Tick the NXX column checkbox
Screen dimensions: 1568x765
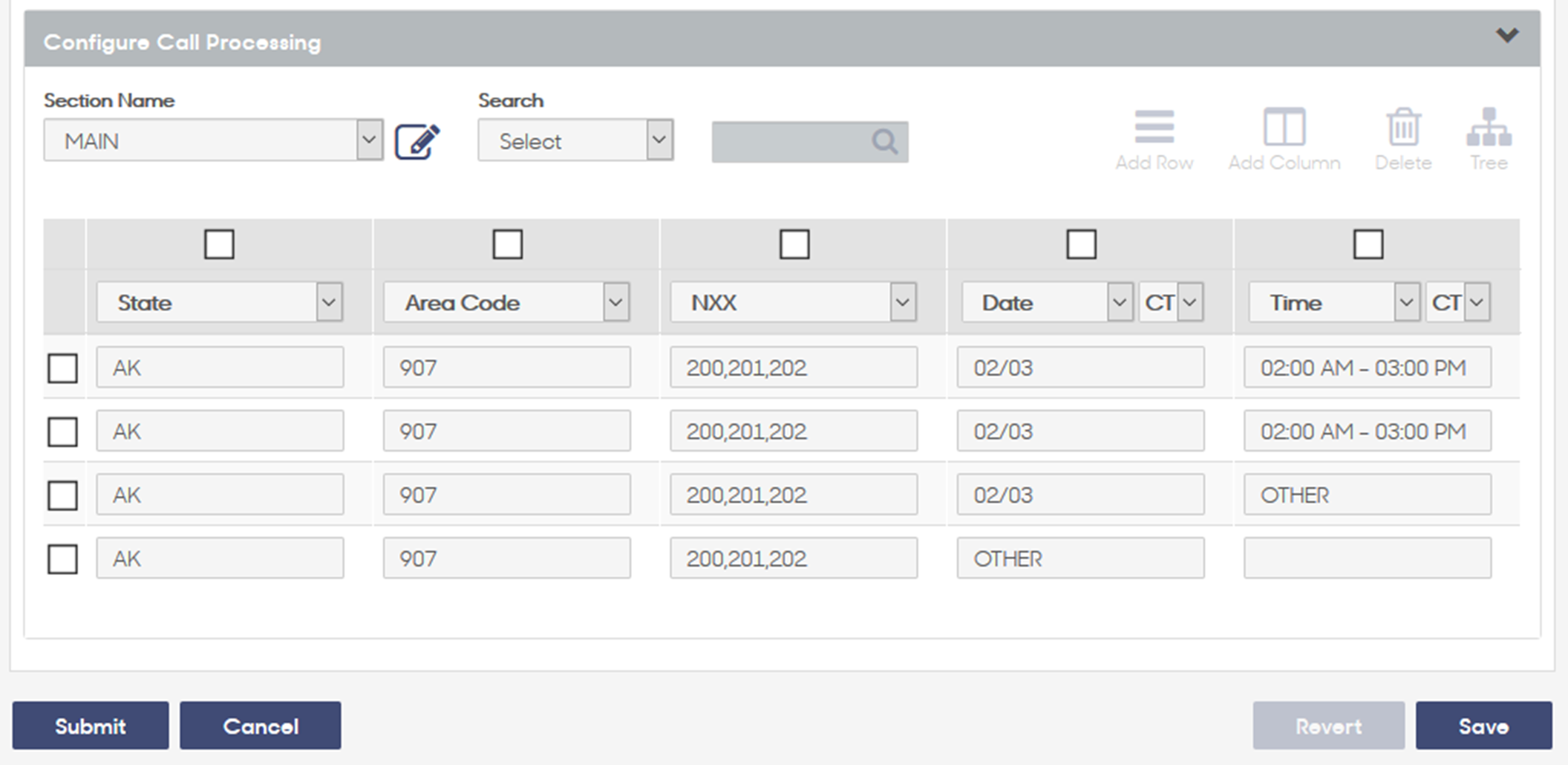tap(794, 244)
